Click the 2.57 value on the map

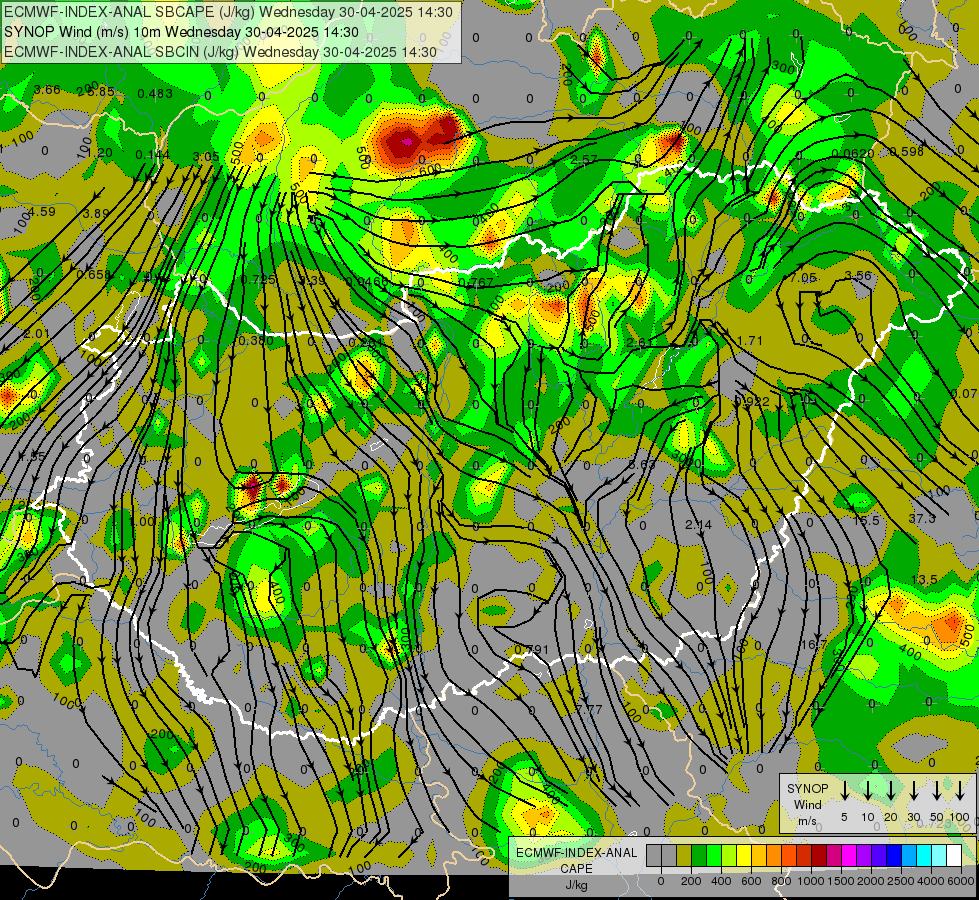click(x=584, y=160)
